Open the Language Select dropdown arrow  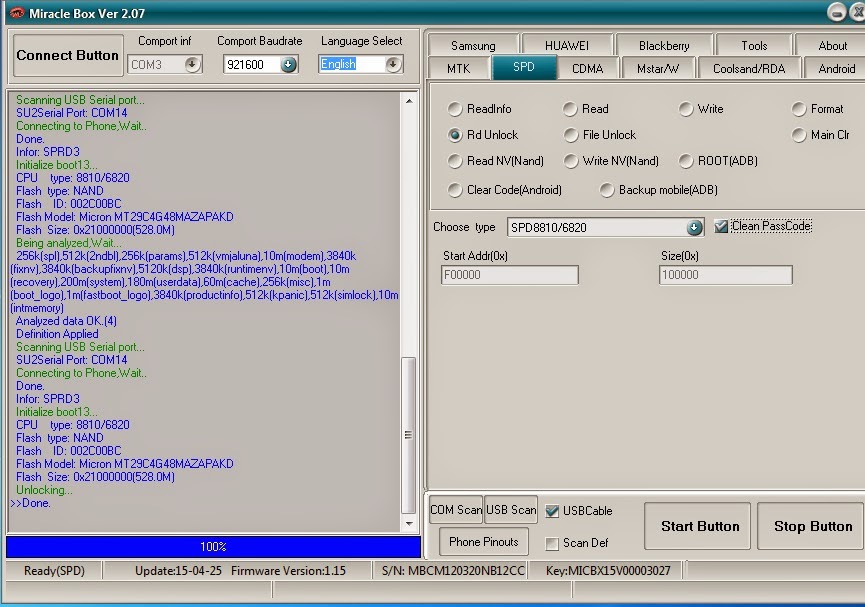coord(393,64)
